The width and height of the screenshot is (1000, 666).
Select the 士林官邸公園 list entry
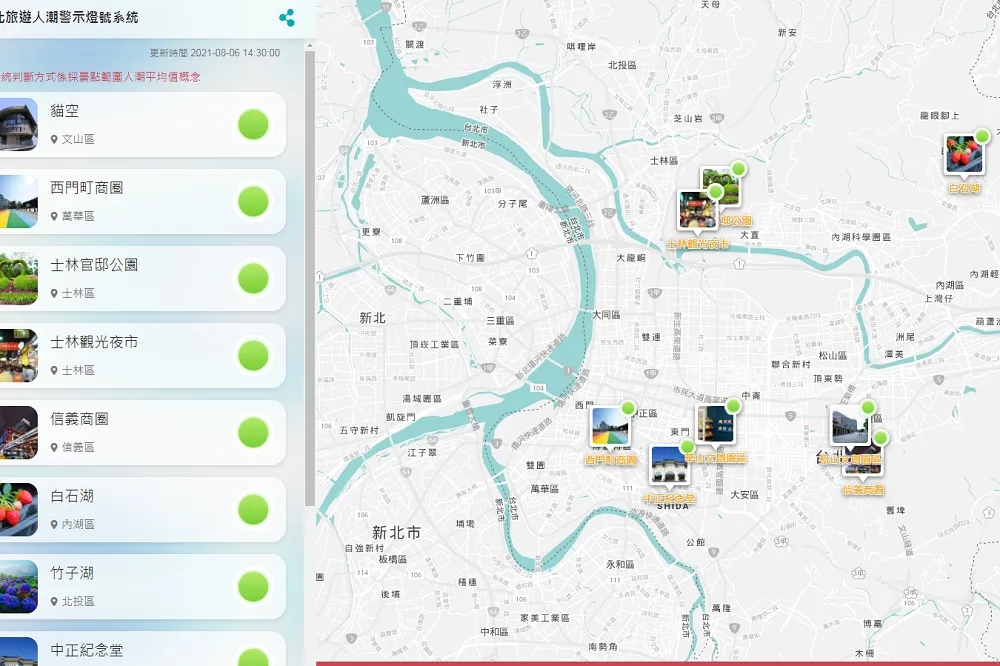click(142, 279)
